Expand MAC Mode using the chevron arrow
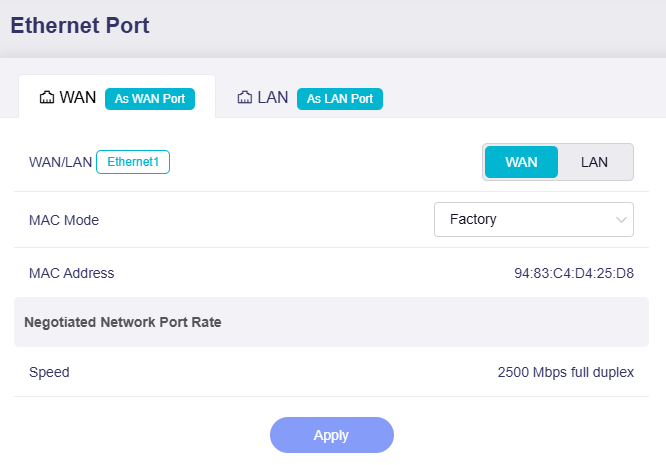This screenshot has height=465, width=666. [x=621, y=220]
